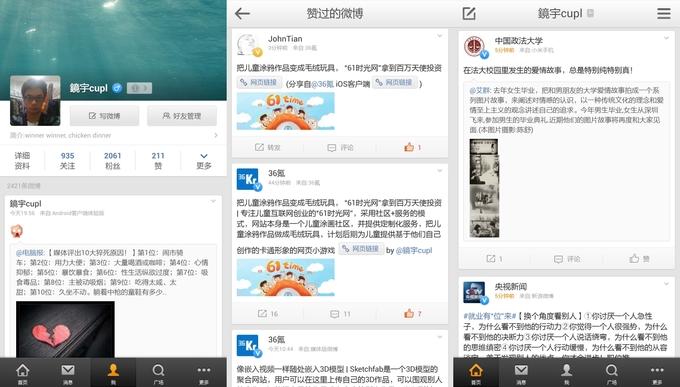Screen dimensions: 680x387
Task: Open dropdown arrow on second 36氪 post
Action: pos(440,337)
